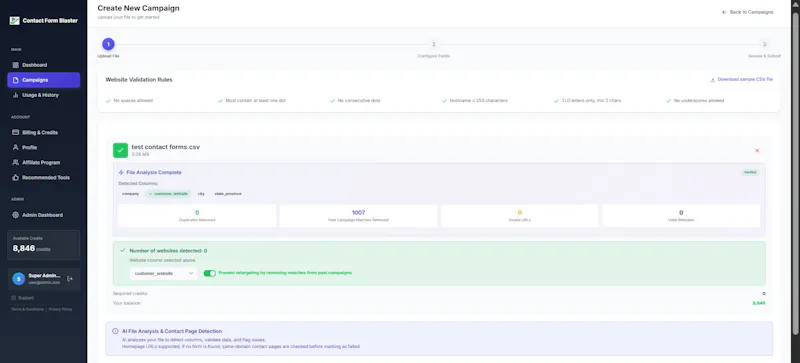Viewport: 800px width, 363px height.
Task: Click the Profile person icon
Action: 15,148
